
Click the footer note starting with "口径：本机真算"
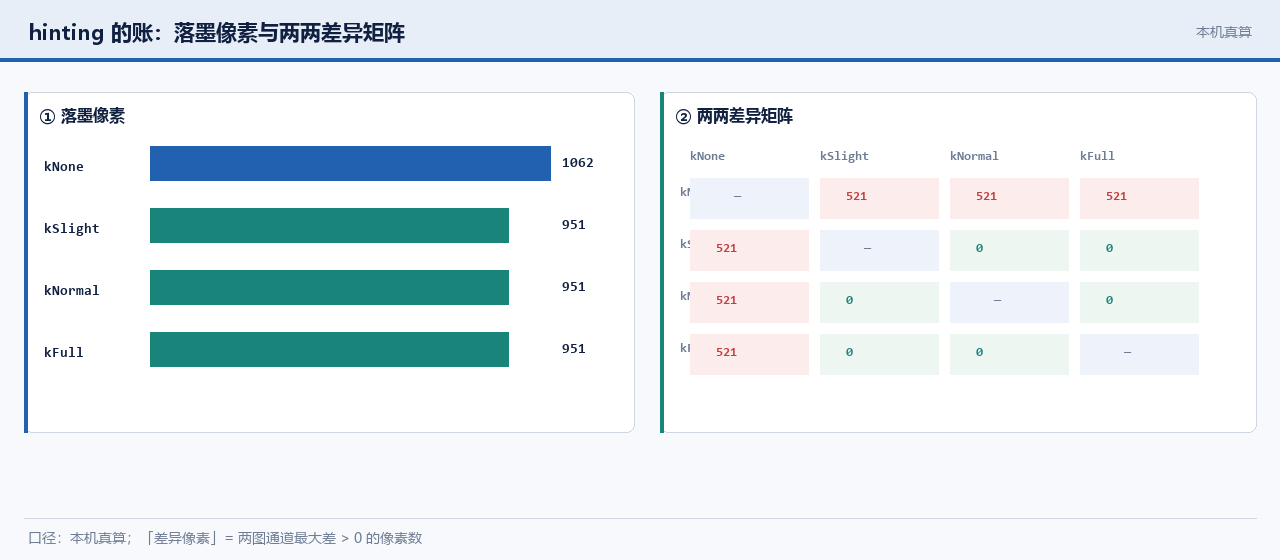pos(225,538)
